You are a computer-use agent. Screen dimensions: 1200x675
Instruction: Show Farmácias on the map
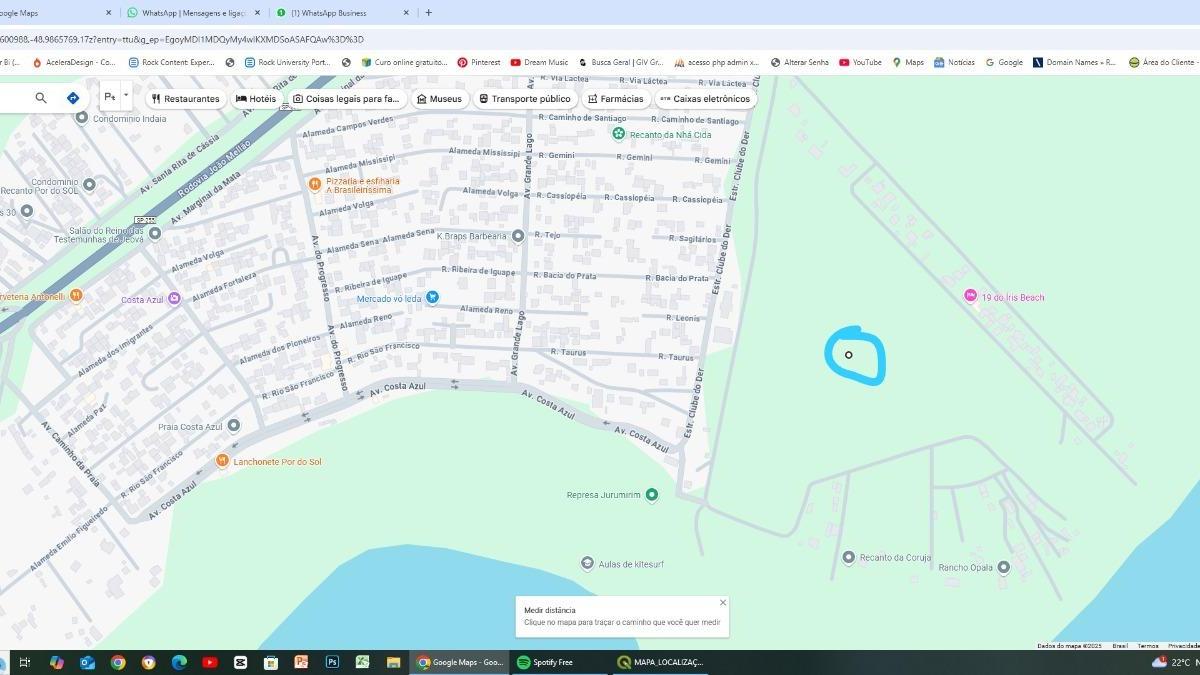(x=615, y=99)
